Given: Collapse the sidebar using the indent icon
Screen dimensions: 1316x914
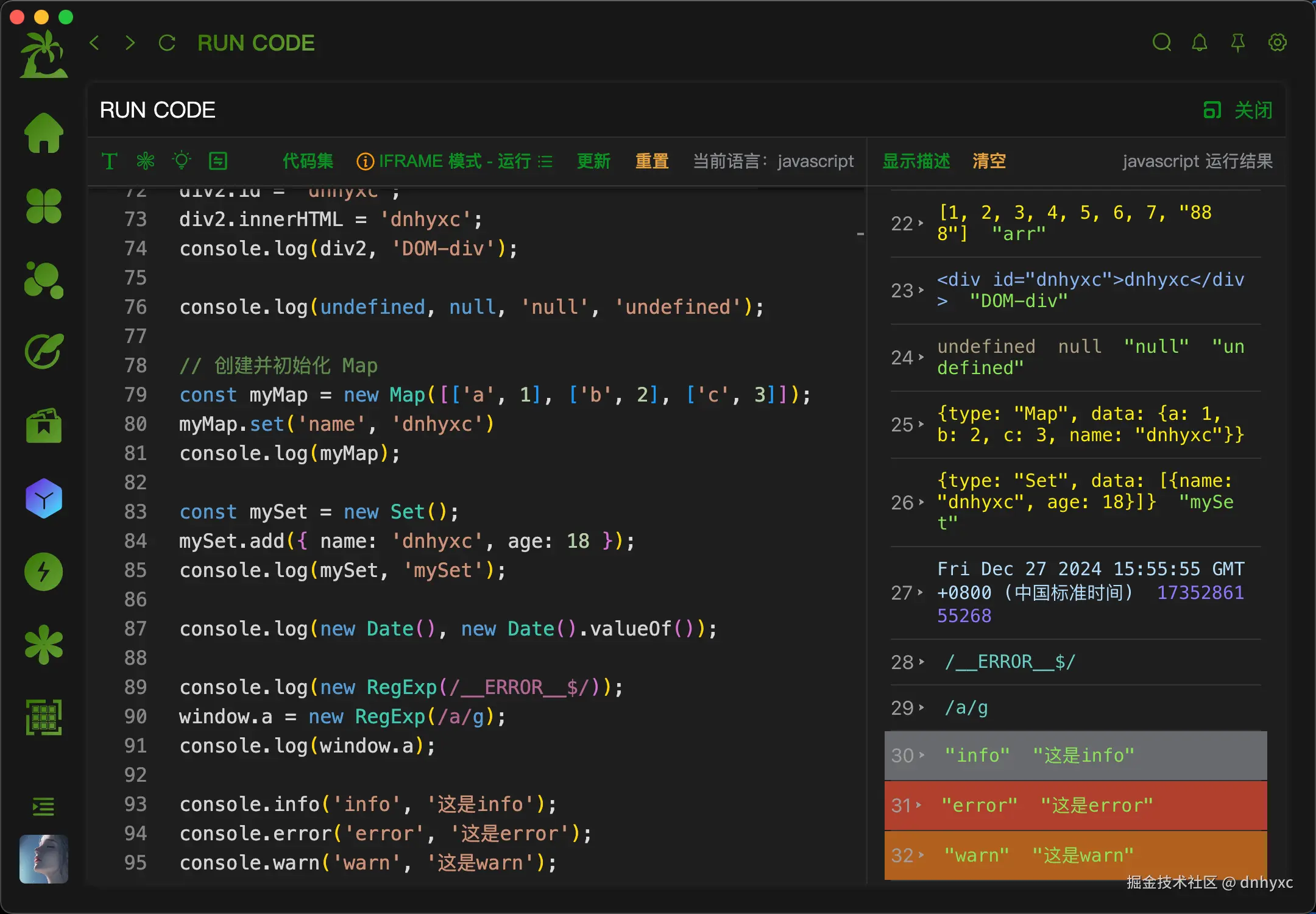Looking at the screenshot, I should coord(43,807).
